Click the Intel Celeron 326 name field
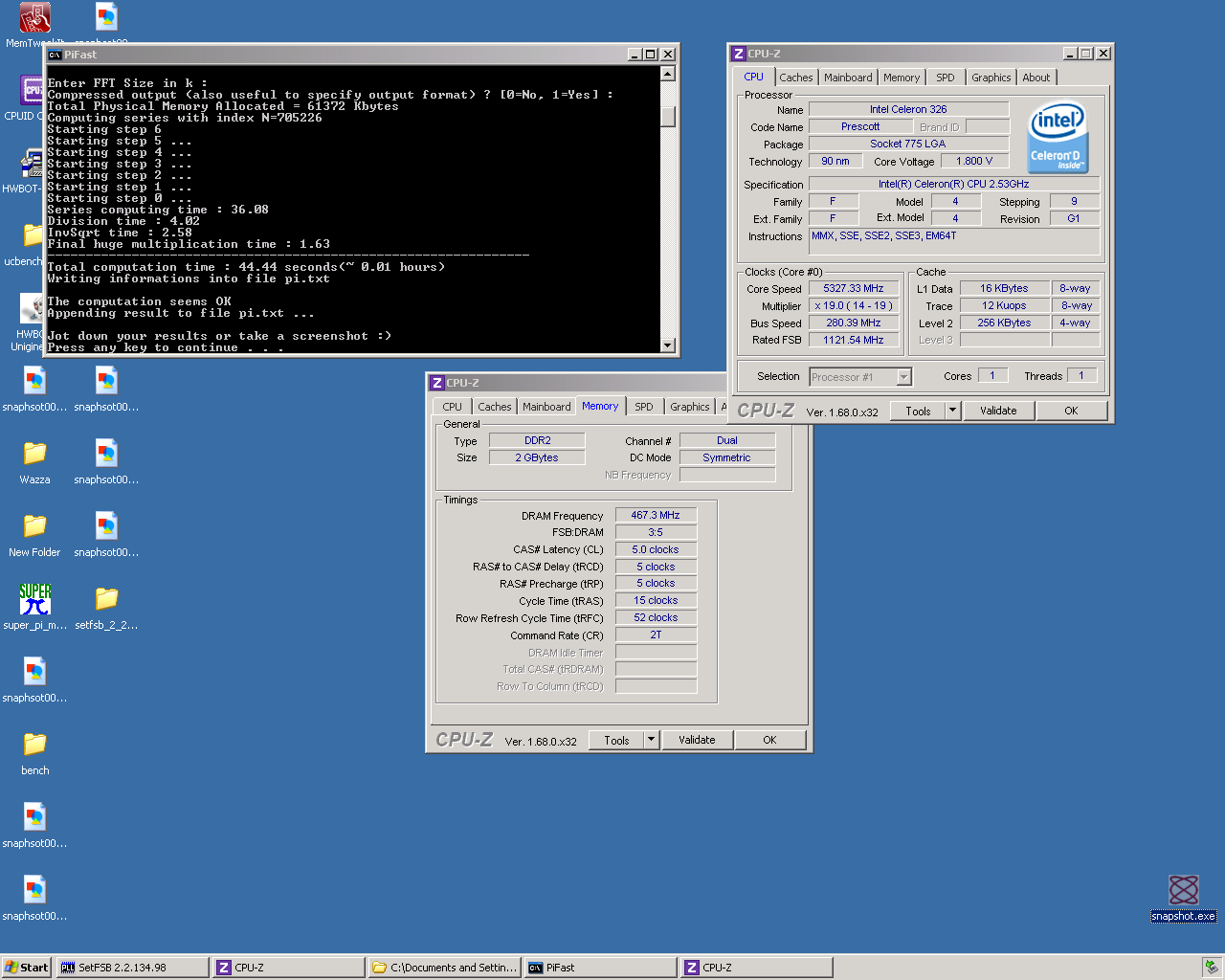The height and width of the screenshot is (980, 1225). tap(908, 109)
